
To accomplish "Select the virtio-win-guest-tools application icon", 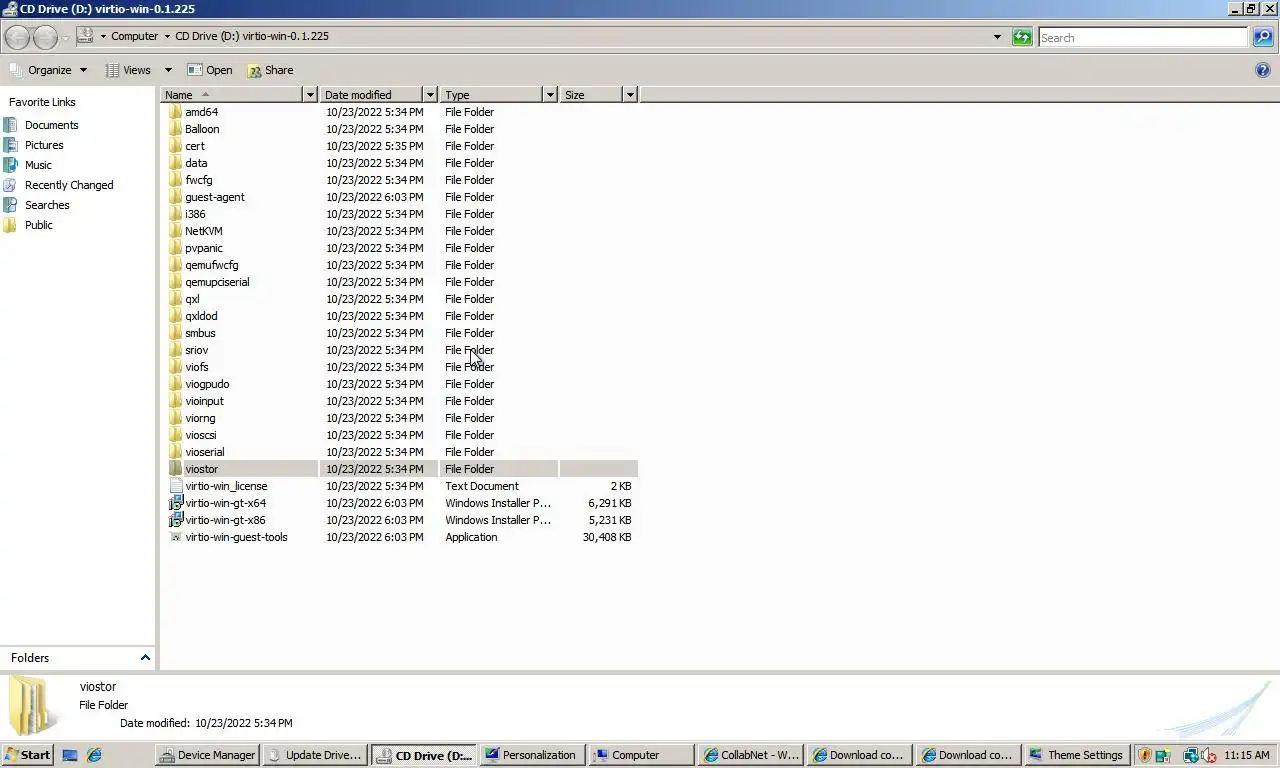I will coord(175,537).
